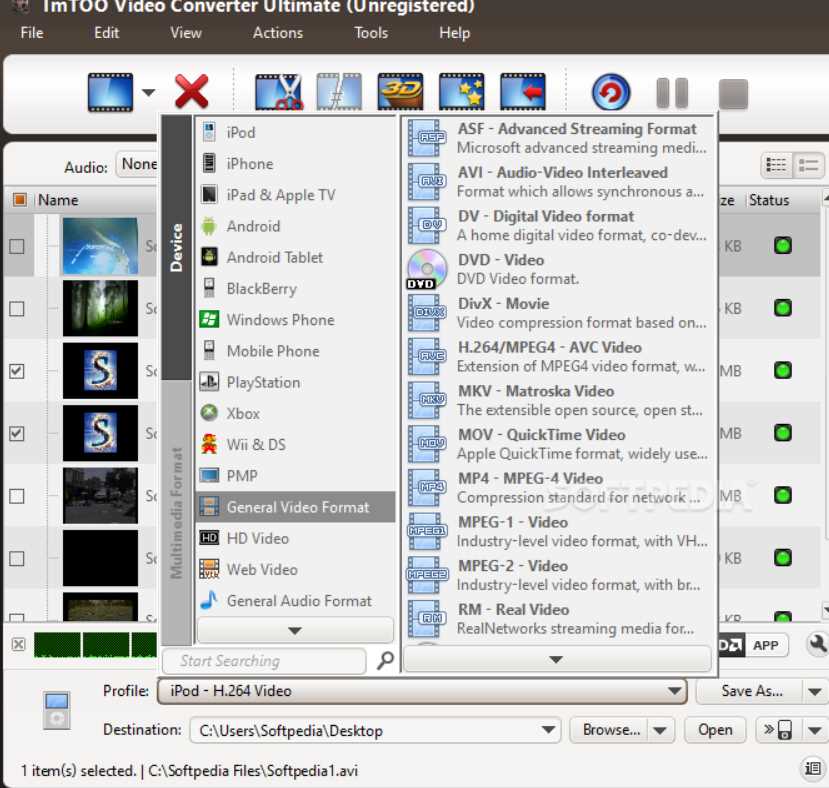
Task: Open the View menu
Action: pos(186,33)
